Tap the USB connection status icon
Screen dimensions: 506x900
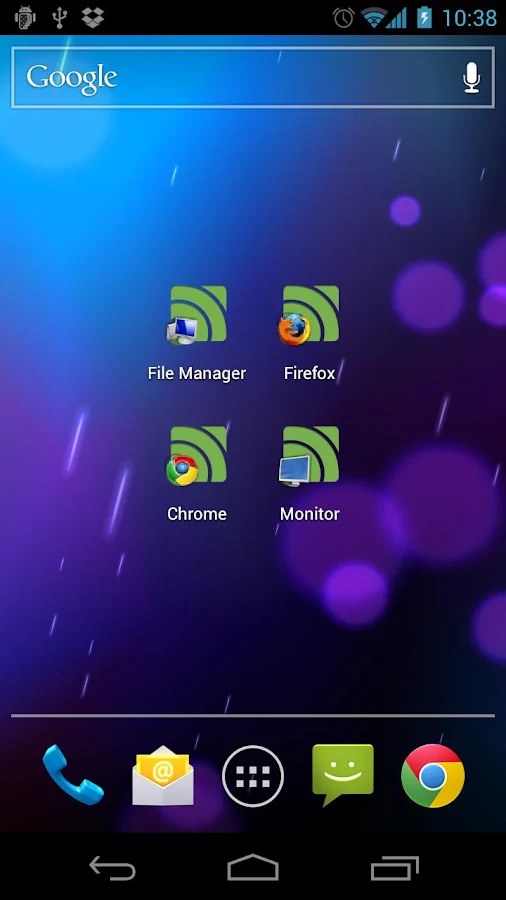pyautogui.click(x=59, y=17)
